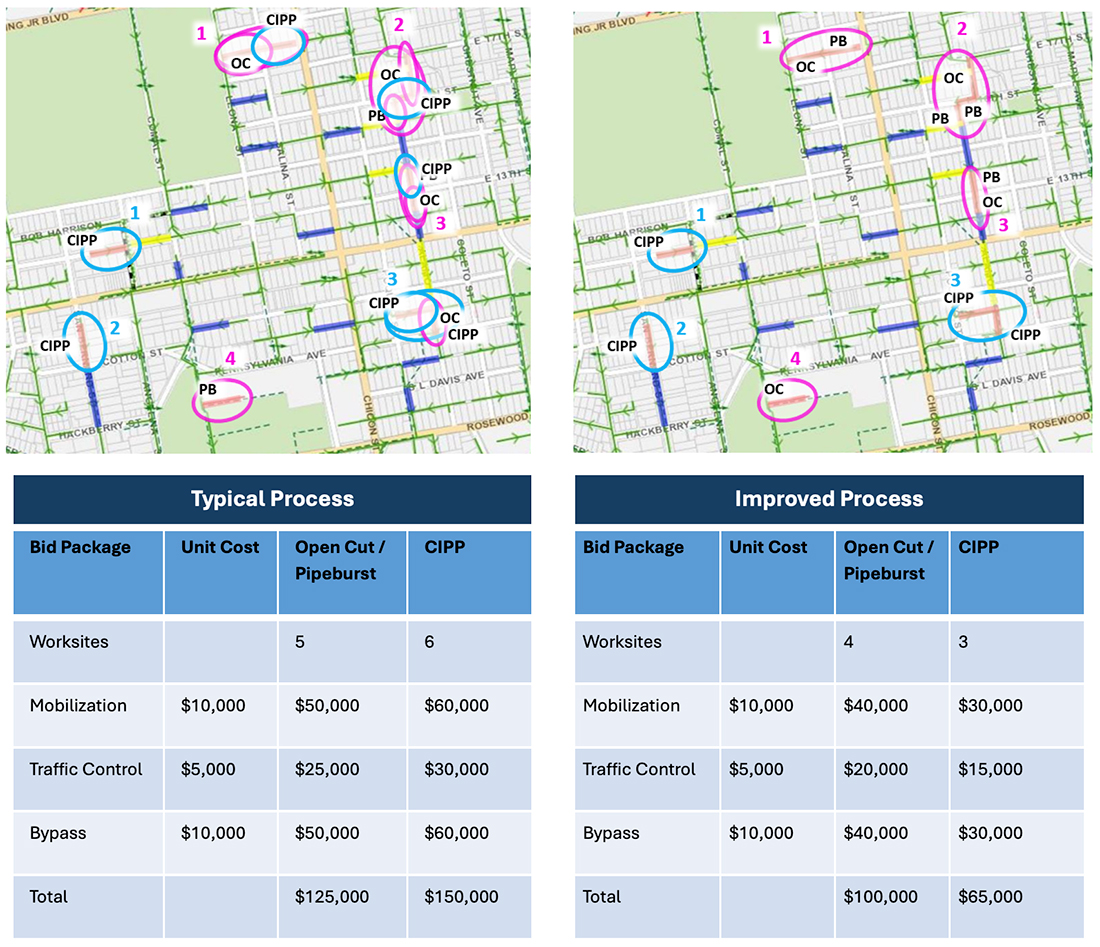Click Bypass row label in Typical Process table
The height and width of the screenshot is (947, 1100).
click(56, 833)
